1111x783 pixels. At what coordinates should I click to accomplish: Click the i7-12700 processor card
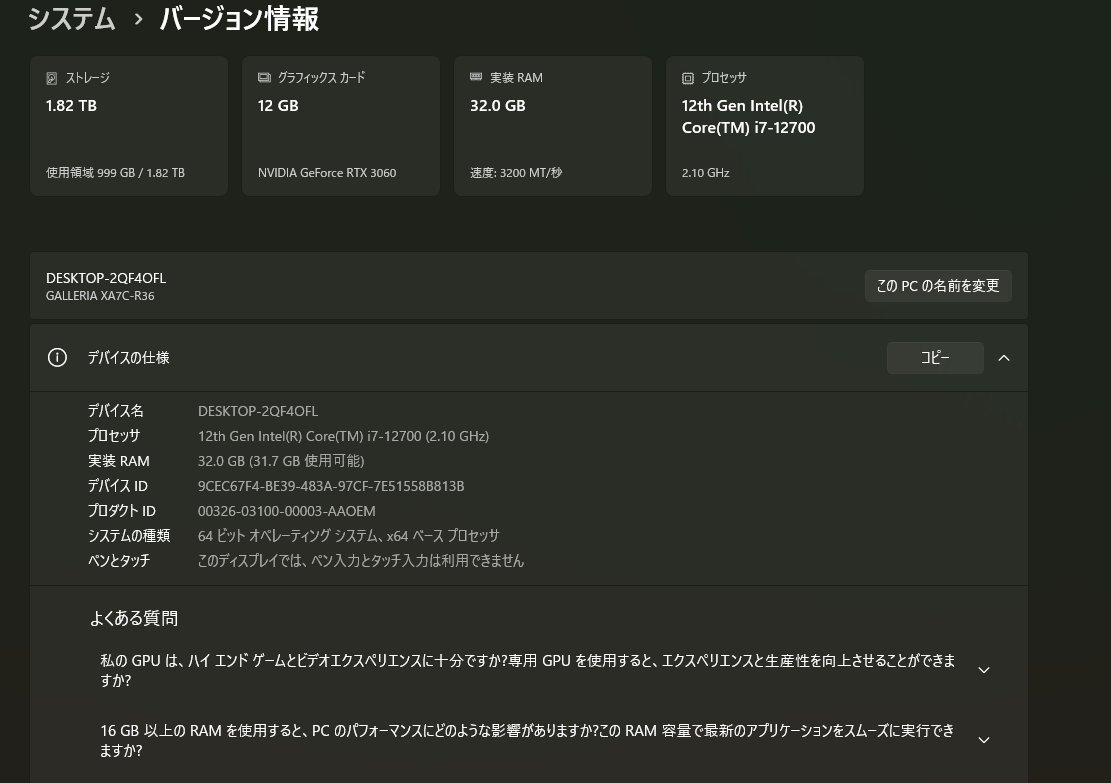(764, 125)
